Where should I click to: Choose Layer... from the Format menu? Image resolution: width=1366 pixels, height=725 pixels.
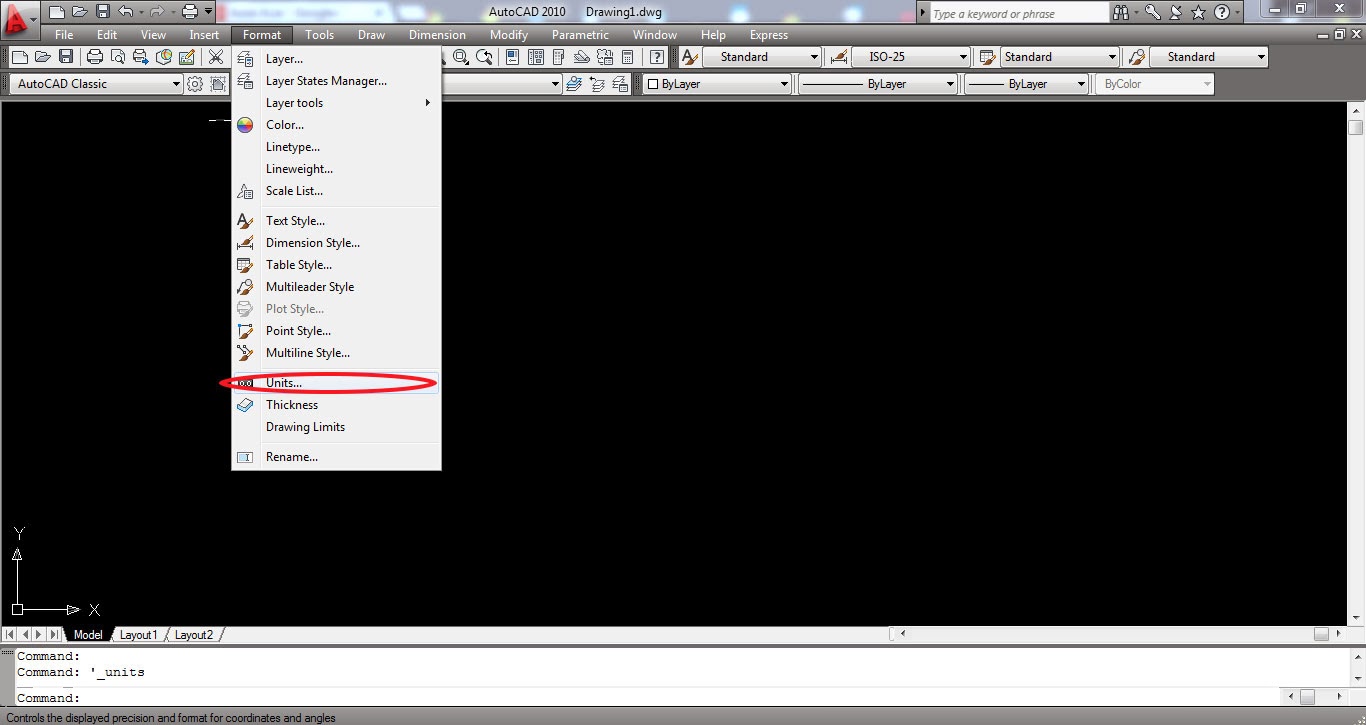[336, 59]
